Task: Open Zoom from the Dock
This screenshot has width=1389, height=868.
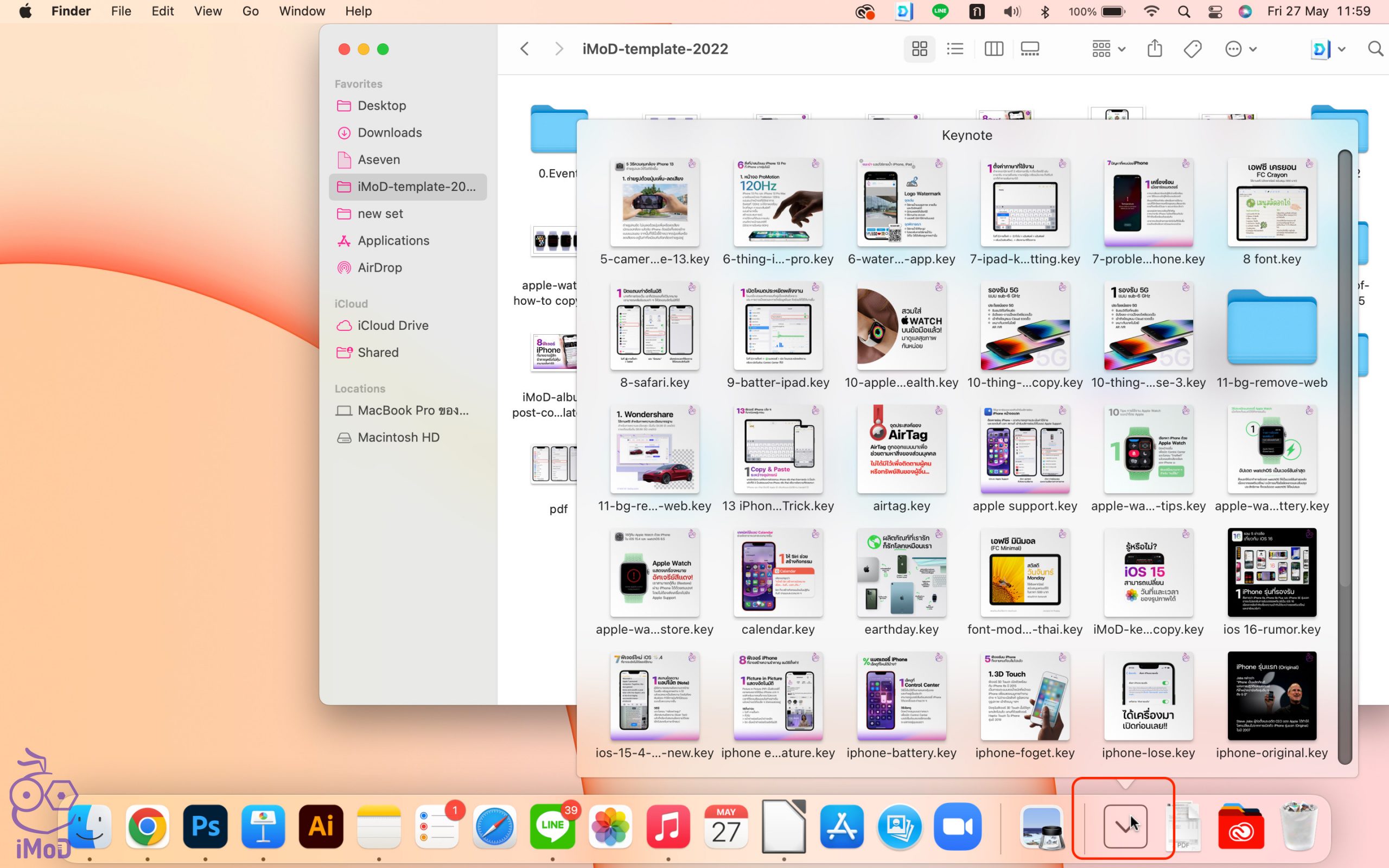Action: coord(957,827)
